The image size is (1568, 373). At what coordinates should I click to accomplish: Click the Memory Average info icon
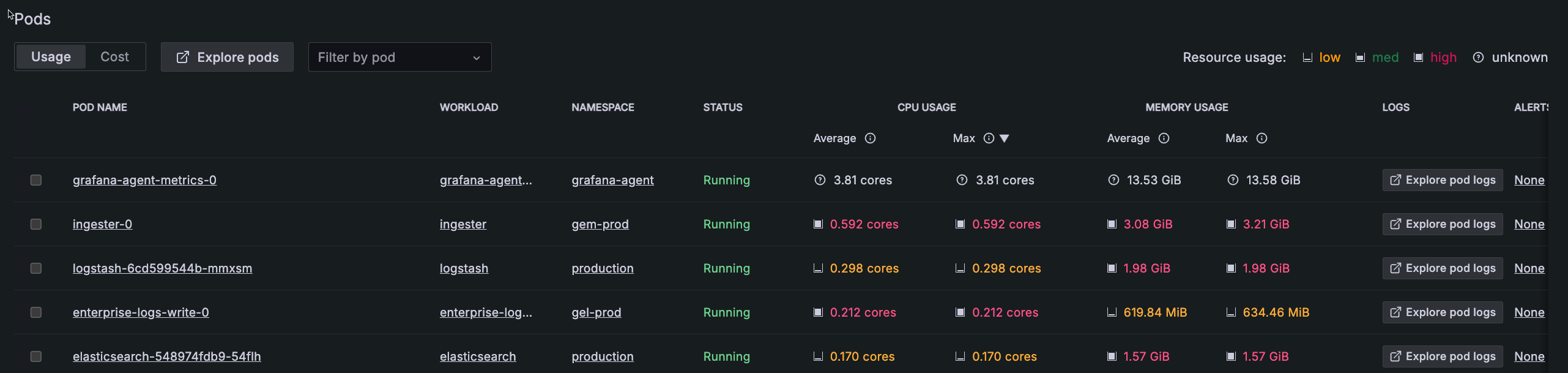point(1164,138)
